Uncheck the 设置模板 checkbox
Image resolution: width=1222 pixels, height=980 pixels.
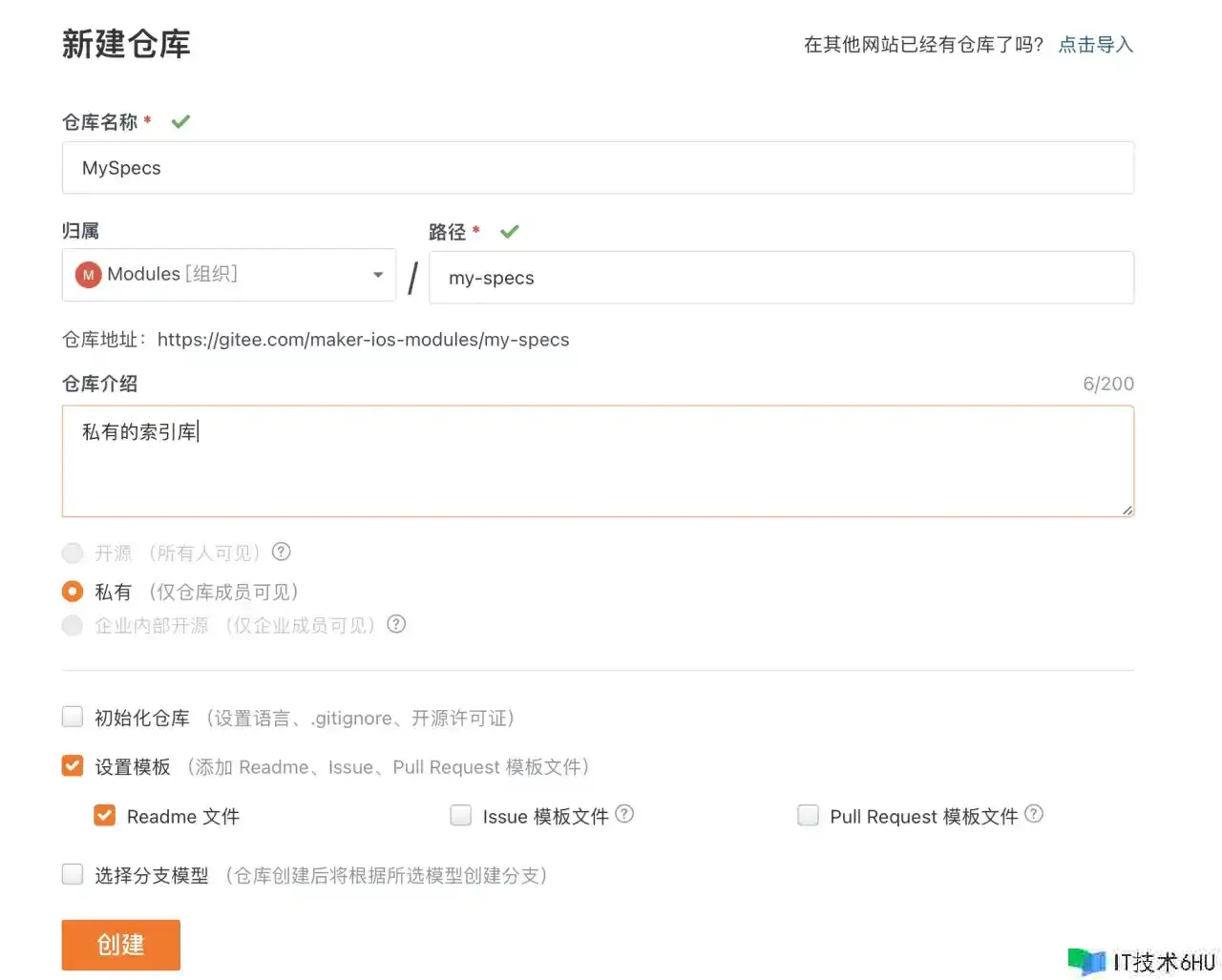point(73,765)
